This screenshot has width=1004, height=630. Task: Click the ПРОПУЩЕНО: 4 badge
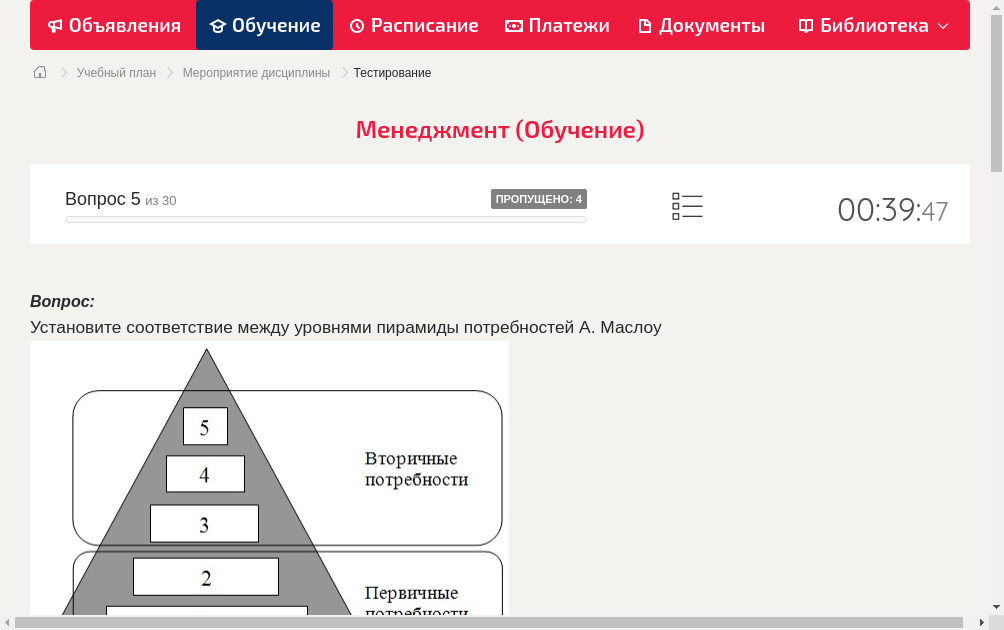(540, 198)
